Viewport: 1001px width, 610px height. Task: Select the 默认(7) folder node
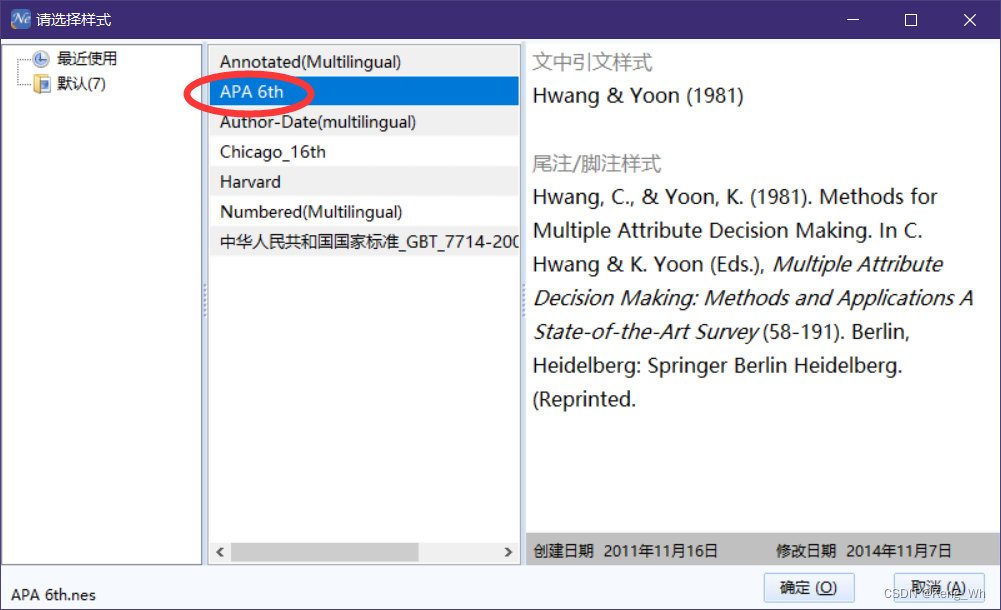click(x=81, y=84)
